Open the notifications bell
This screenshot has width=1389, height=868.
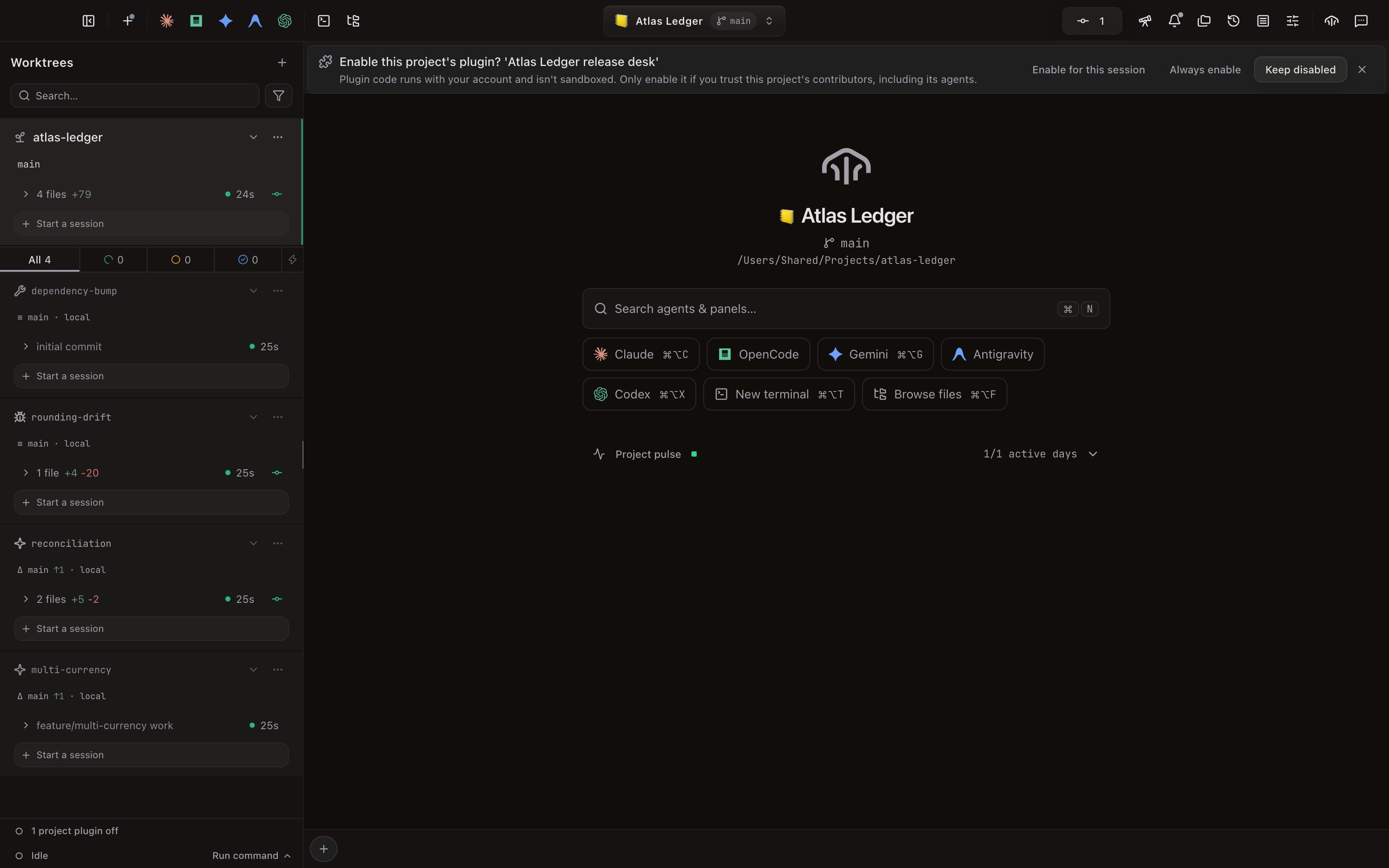coord(1174,21)
